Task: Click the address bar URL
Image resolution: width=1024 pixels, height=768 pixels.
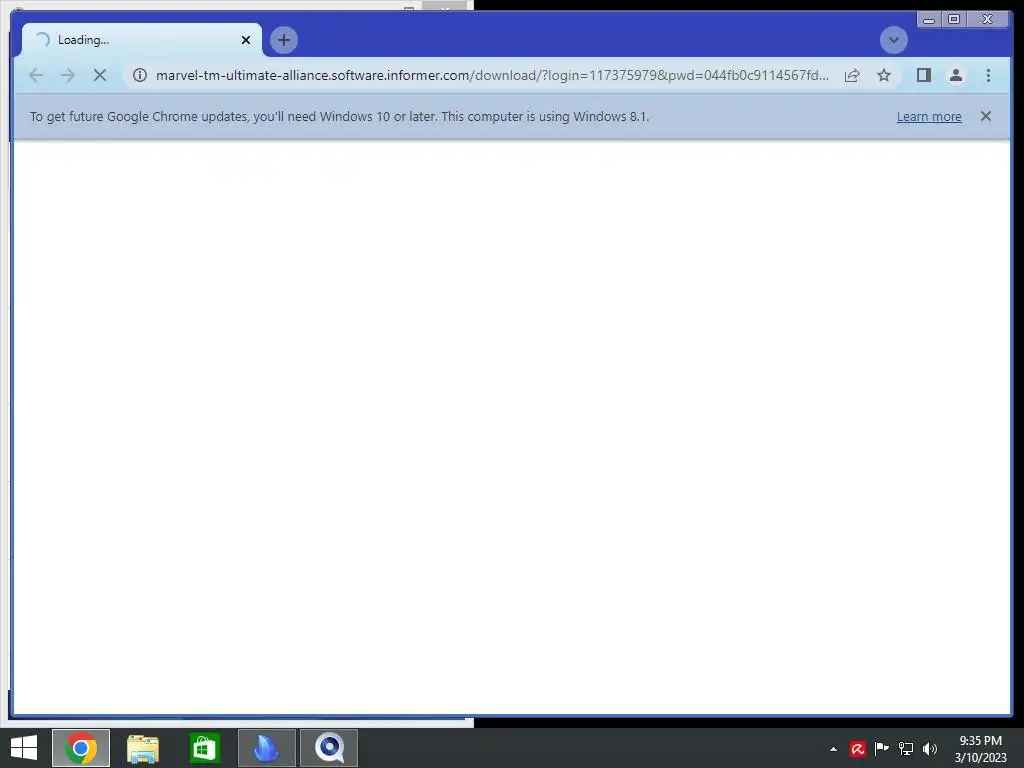Action: tap(492, 75)
